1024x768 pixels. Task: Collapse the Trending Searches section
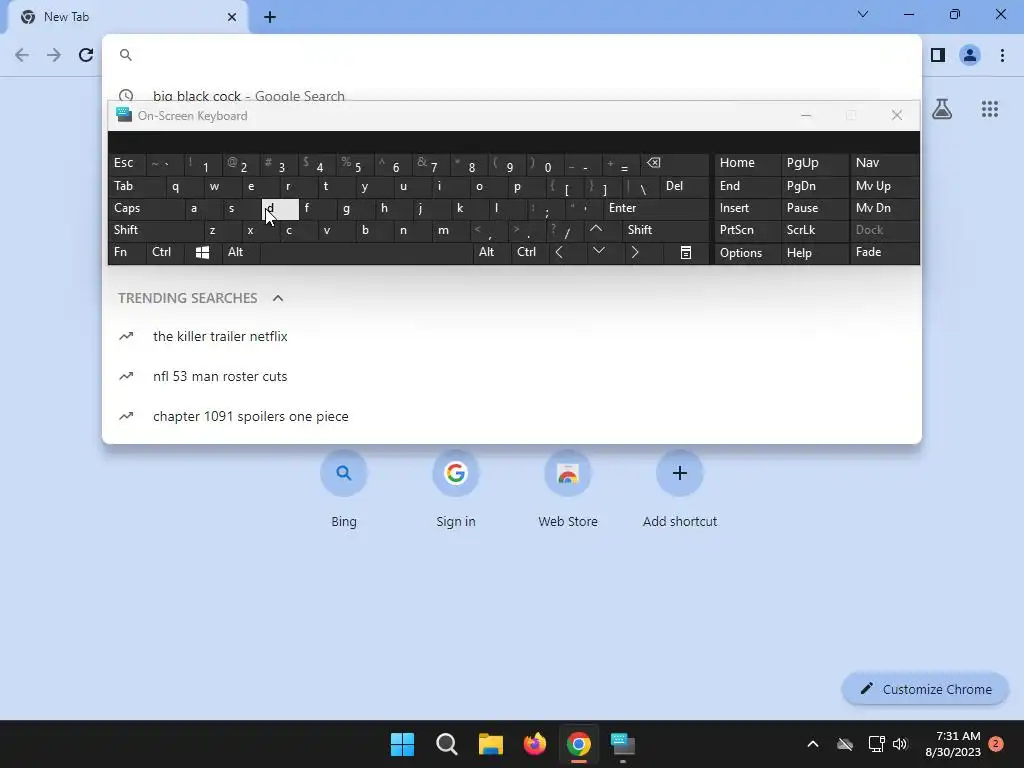pos(278,298)
